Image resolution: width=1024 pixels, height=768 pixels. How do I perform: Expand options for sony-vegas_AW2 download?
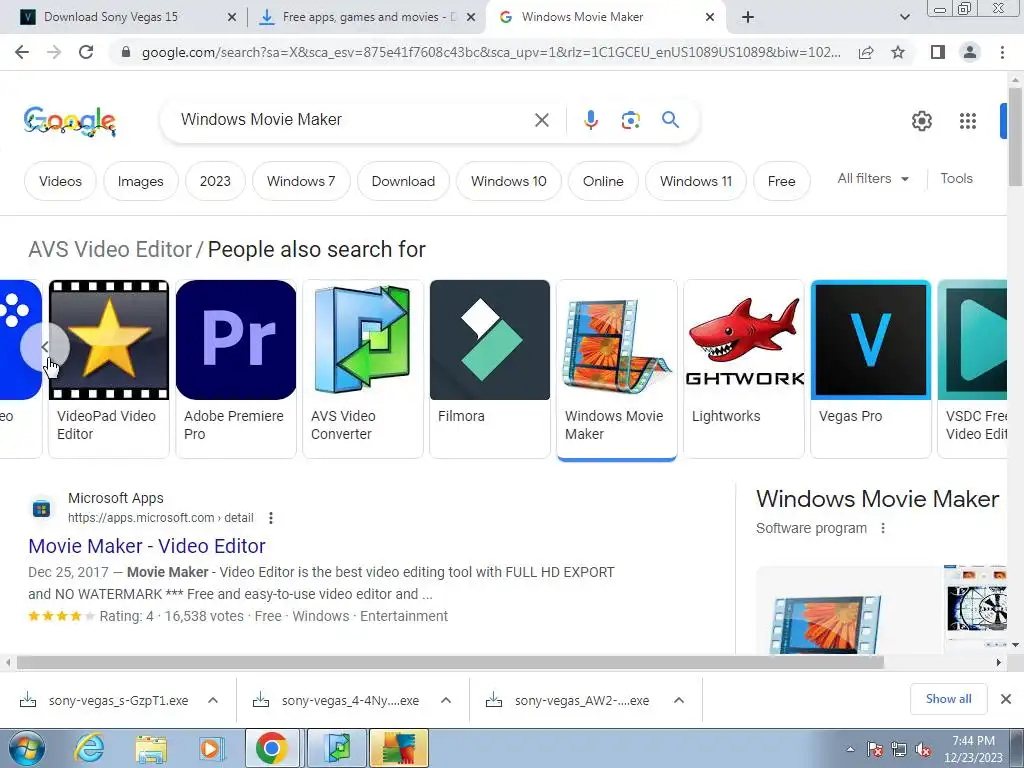click(679, 701)
